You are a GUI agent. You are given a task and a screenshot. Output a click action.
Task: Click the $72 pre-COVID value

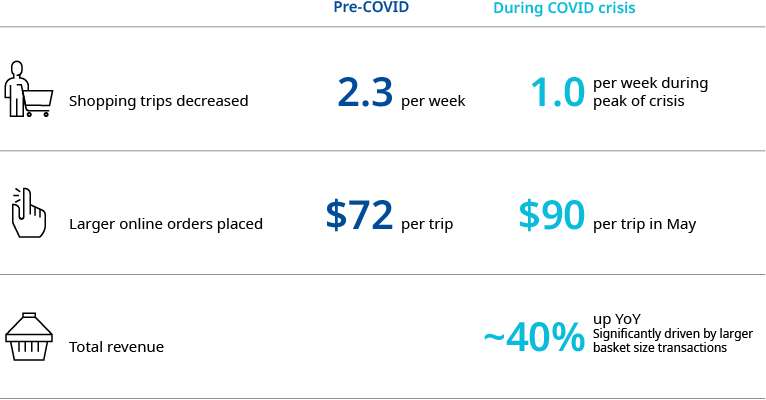[x=359, y=216]
